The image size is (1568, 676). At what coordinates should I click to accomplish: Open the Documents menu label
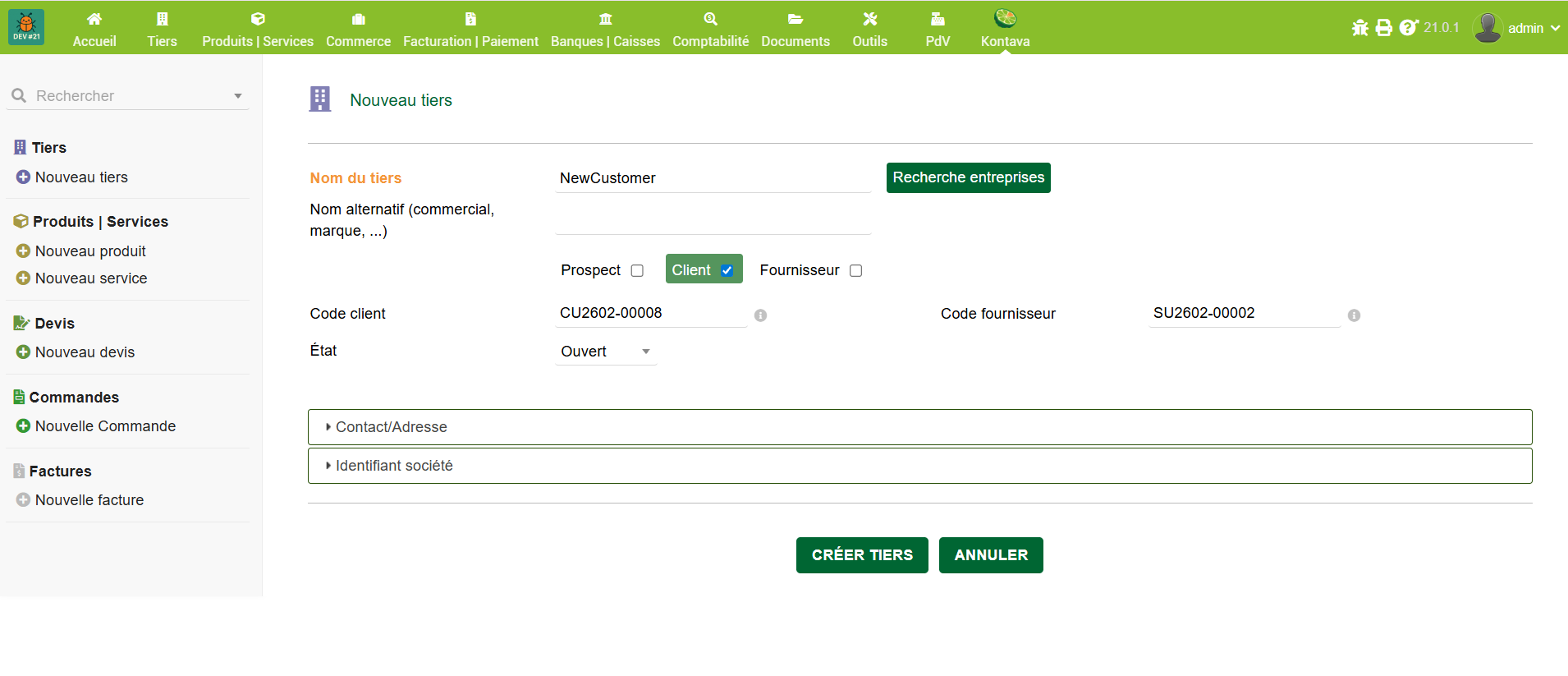click(795, 41)
